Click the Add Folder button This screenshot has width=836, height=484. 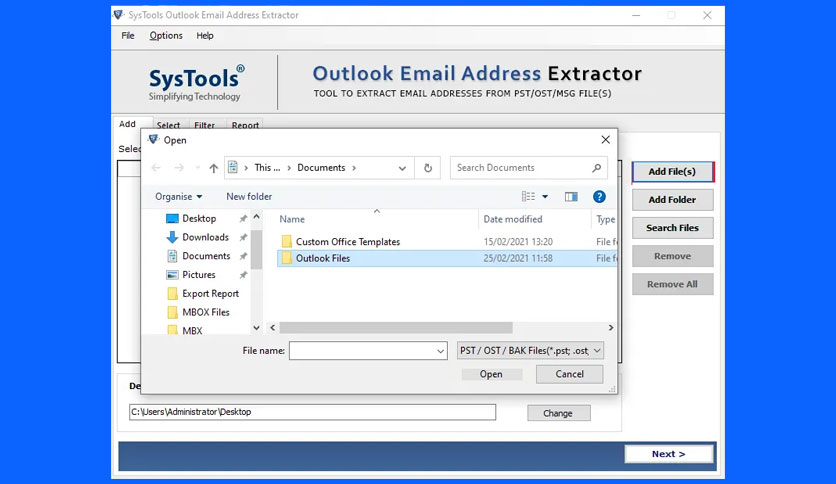[672, 200]
